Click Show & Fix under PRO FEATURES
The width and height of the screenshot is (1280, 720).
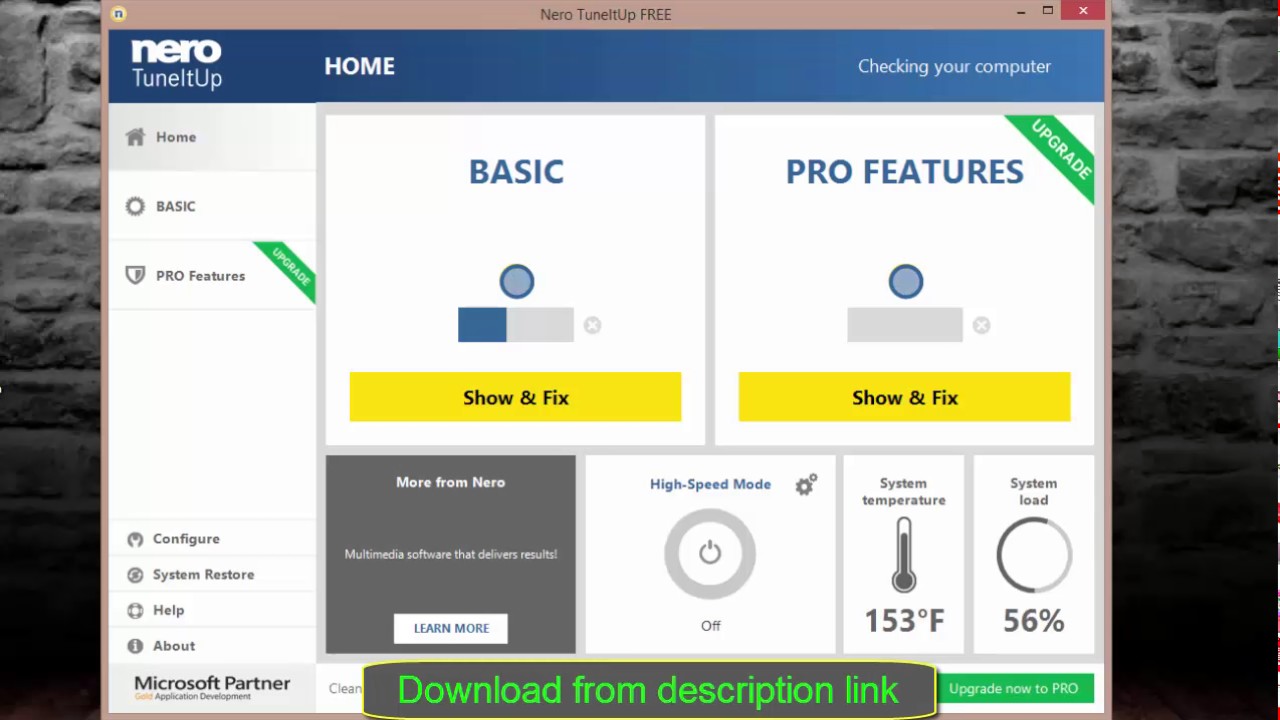[904, 397]
